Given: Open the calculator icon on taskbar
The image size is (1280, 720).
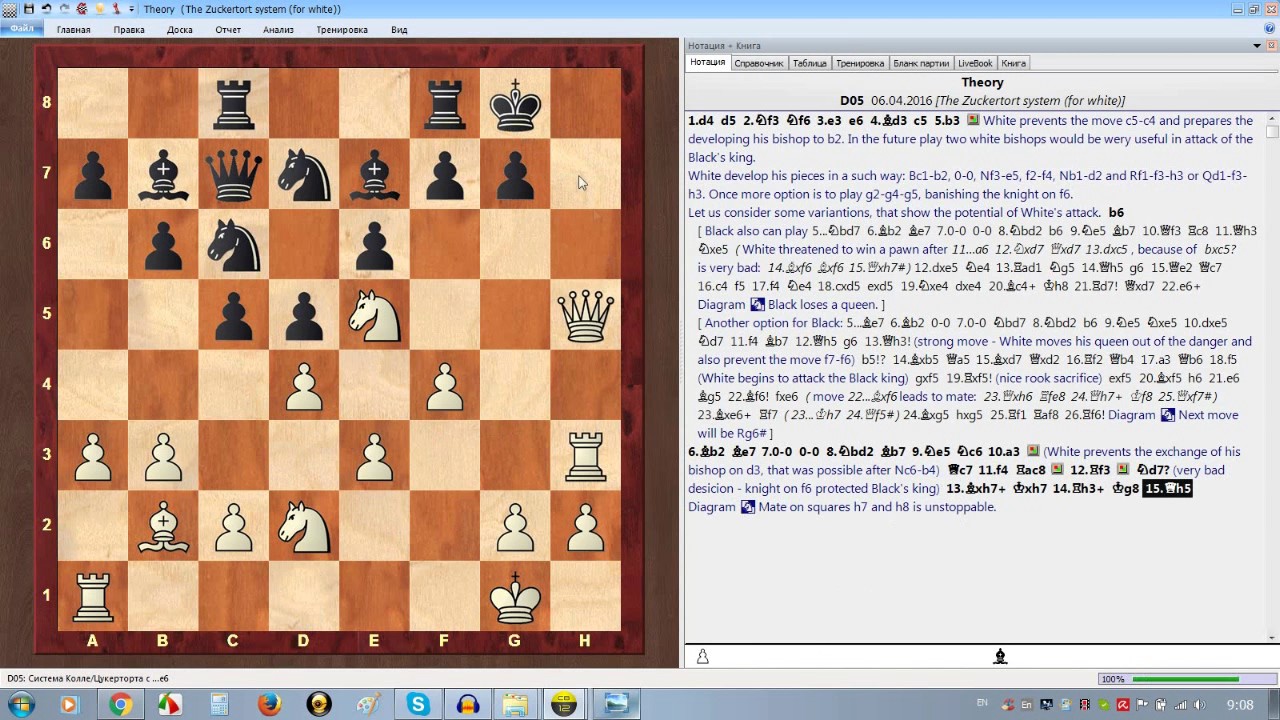Looking at the screenshot, I should pyautogui.click(x=219, y=705).
